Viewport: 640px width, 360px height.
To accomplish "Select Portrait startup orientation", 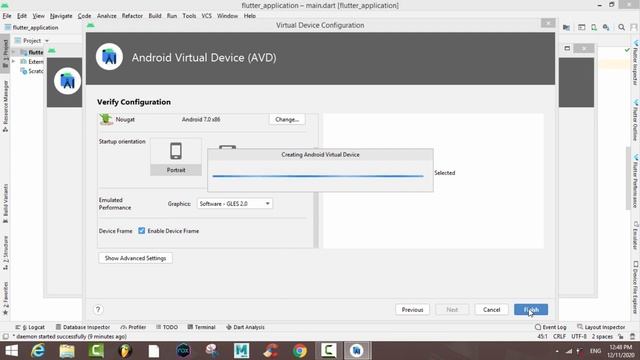I will 176,157.
